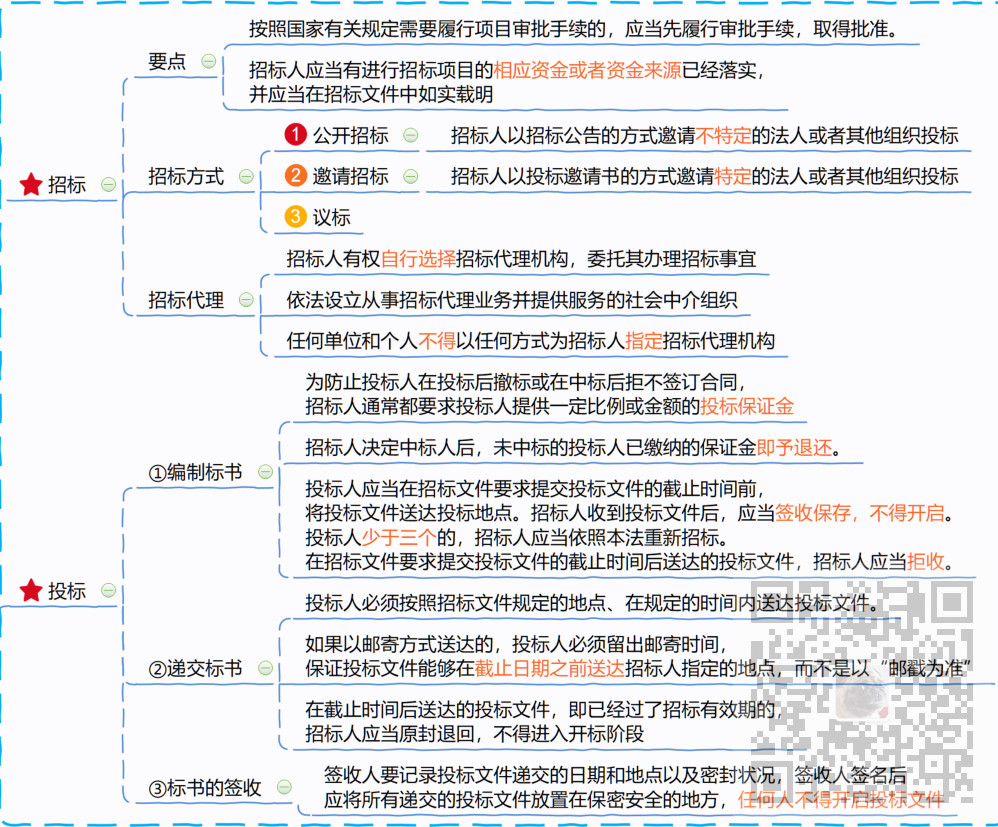Collapse the 招标方式 branch
Viewport: 998px width, 827px height.
pos(246,176)
